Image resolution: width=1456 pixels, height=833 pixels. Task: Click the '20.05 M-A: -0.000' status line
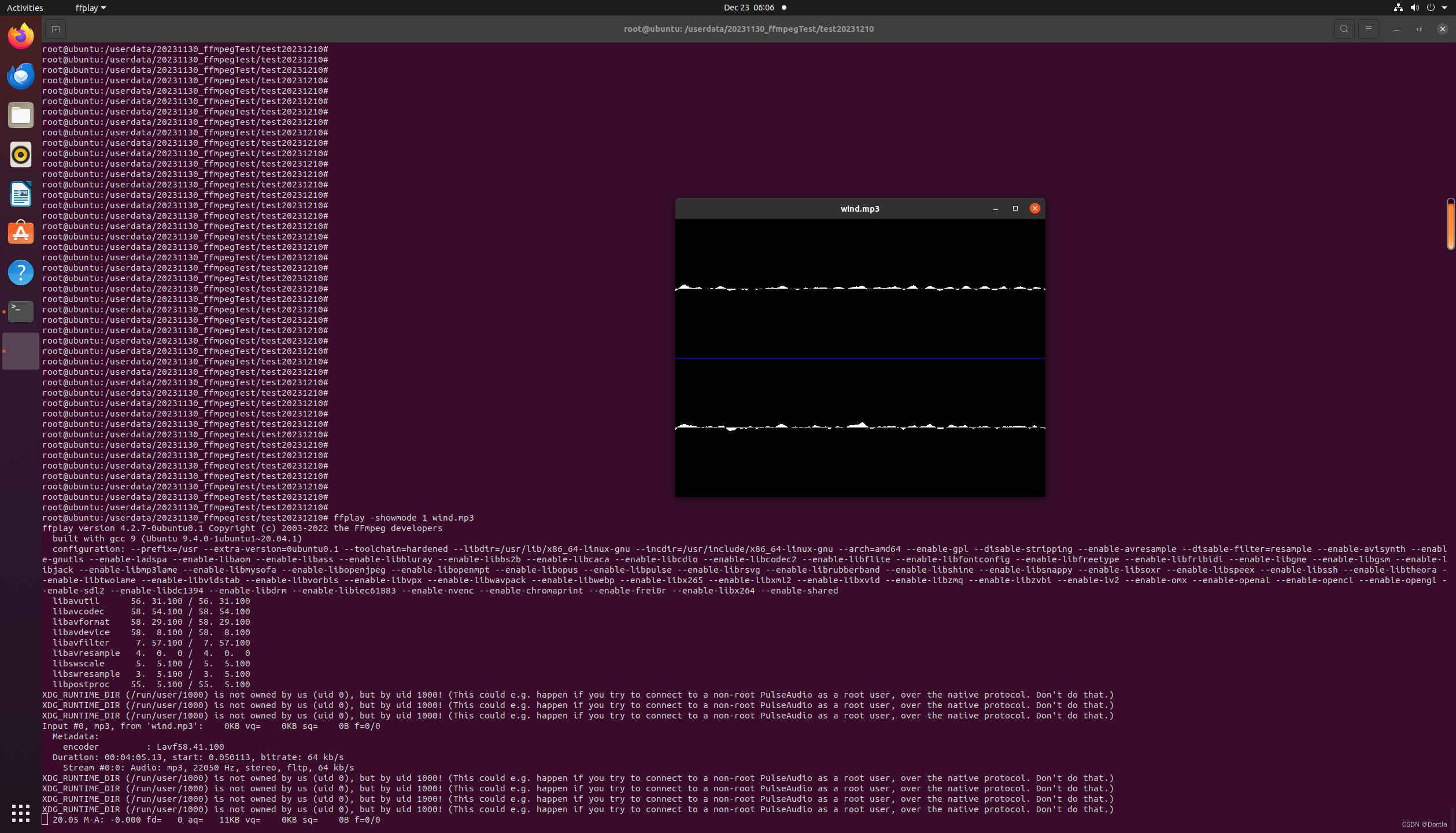coord(216,820)
